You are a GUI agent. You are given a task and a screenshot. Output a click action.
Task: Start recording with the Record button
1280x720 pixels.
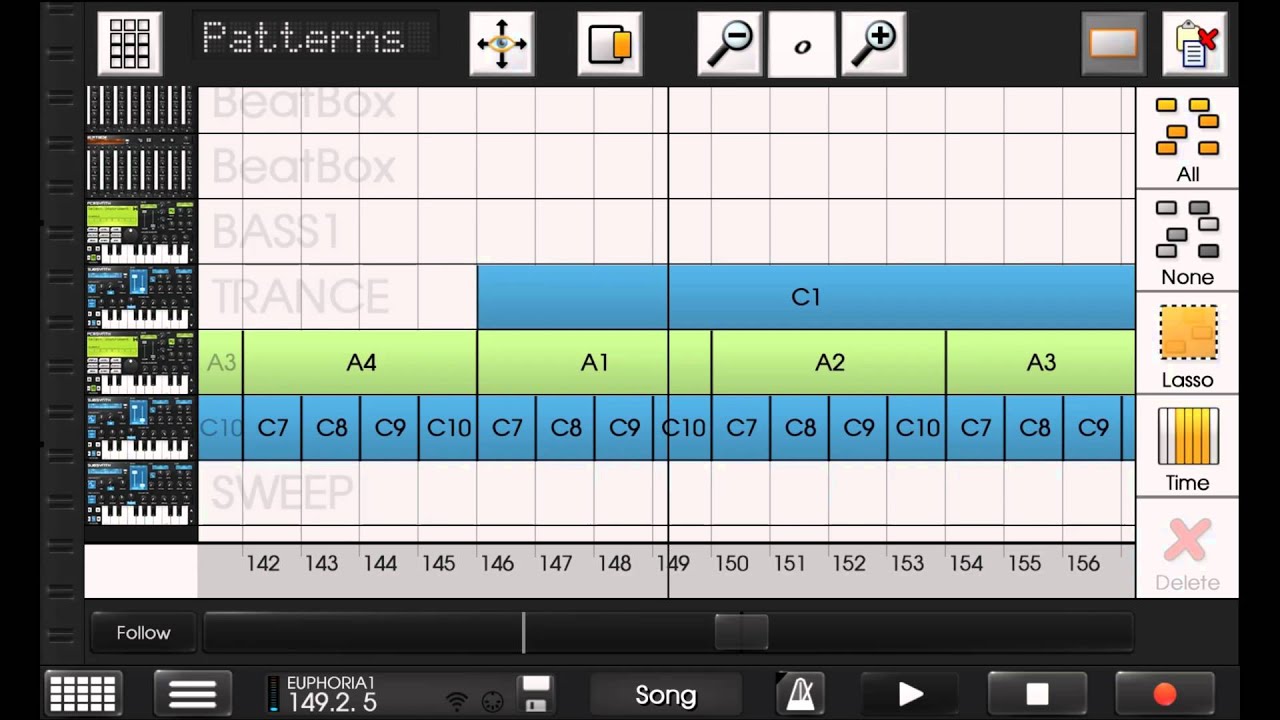tap(1165, 694)
